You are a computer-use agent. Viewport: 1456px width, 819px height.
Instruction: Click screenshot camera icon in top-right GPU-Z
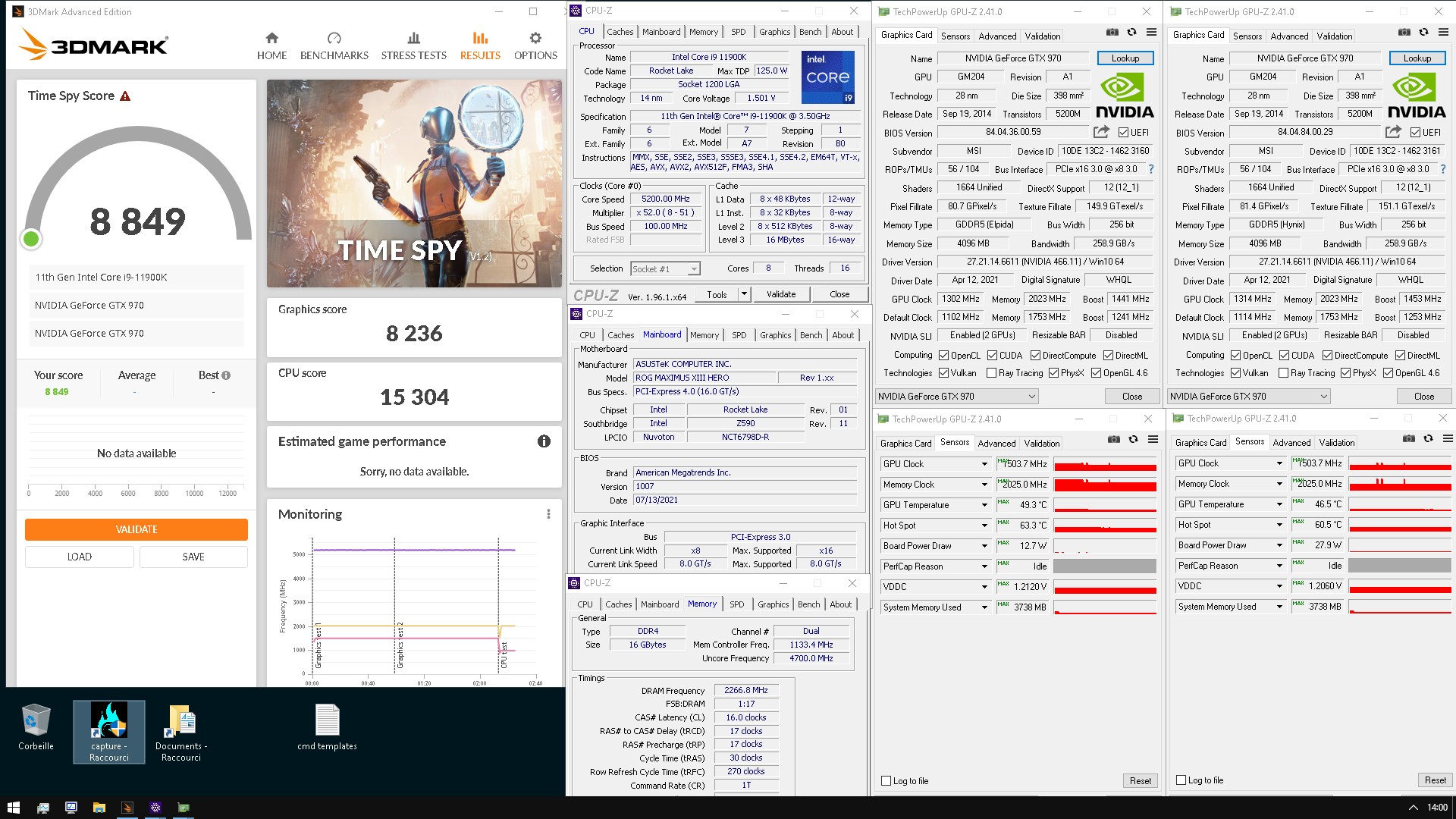point(1404,33)
